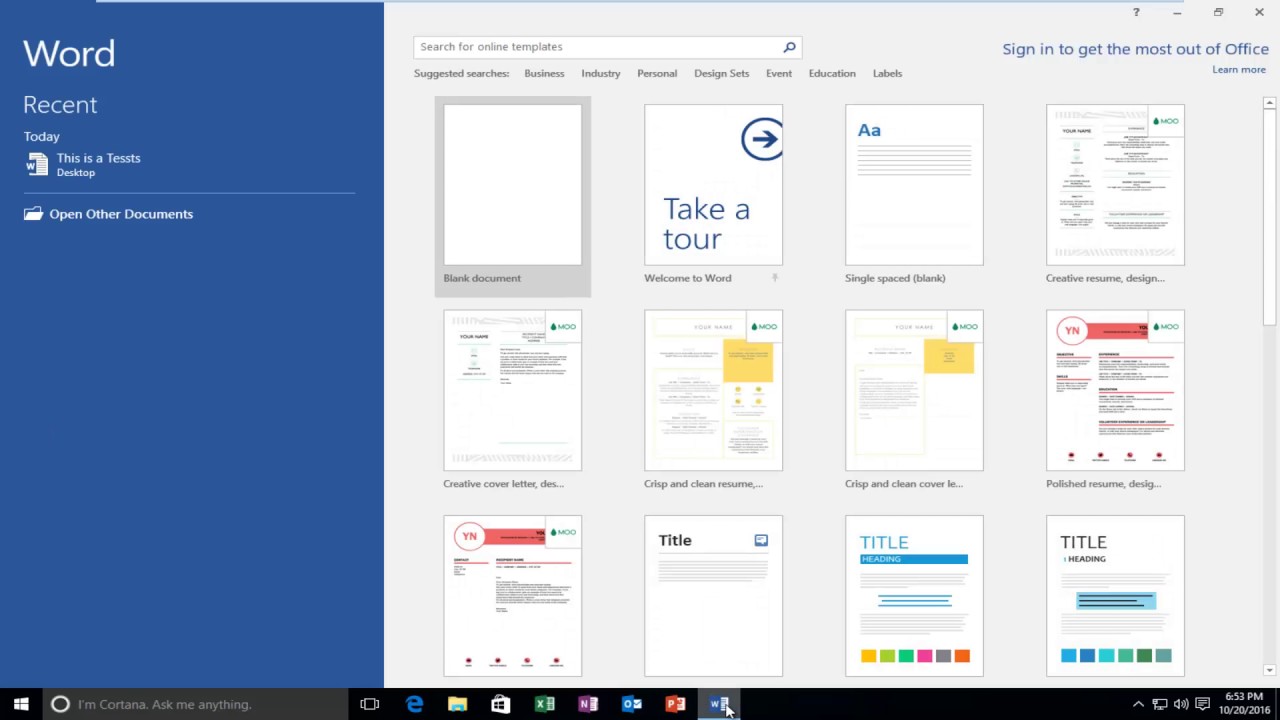
Task: Select the Design Sets suggested search
Action: tap(721, 73)
